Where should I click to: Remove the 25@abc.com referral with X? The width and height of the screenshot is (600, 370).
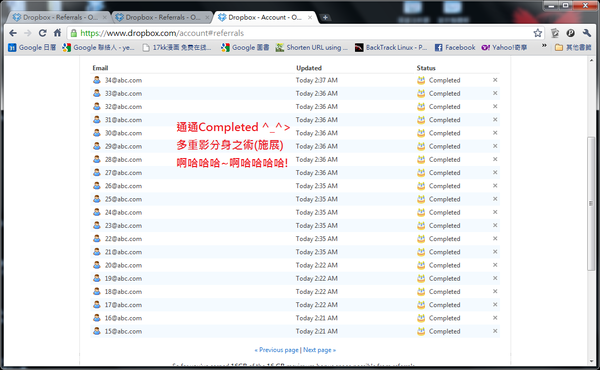495,199
